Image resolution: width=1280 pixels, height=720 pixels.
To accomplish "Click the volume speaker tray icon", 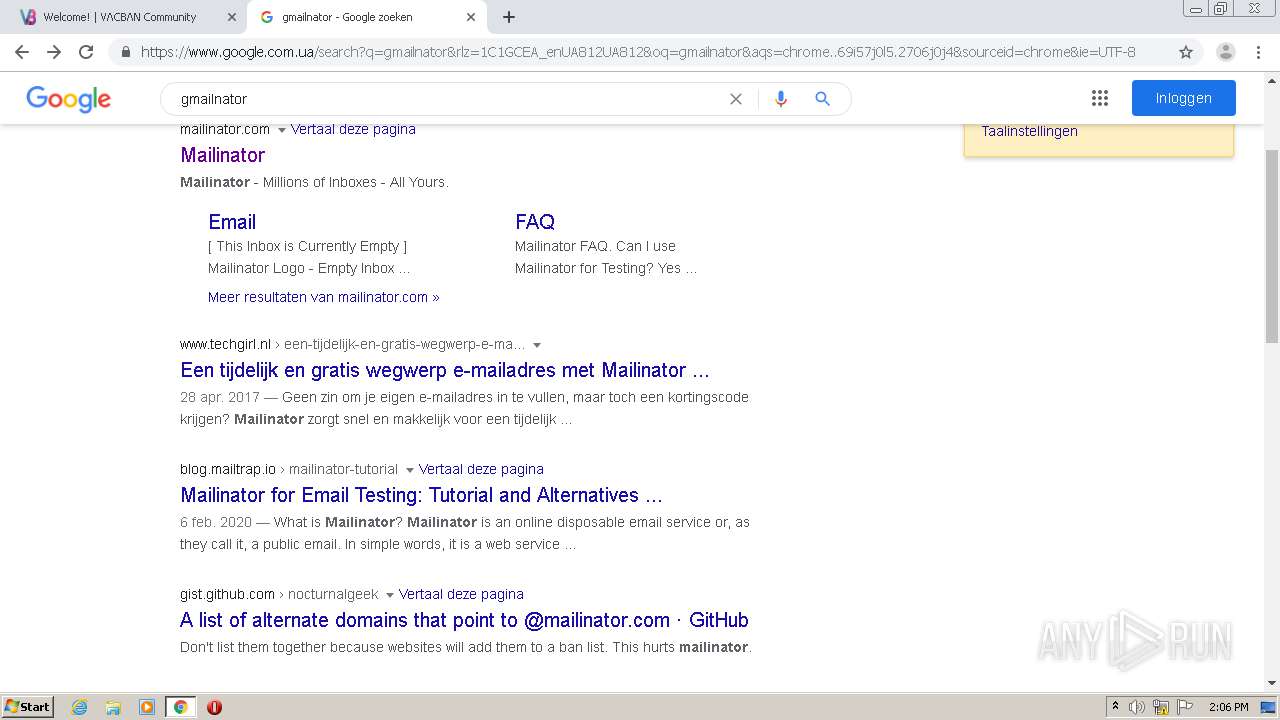I will 1137,707.
